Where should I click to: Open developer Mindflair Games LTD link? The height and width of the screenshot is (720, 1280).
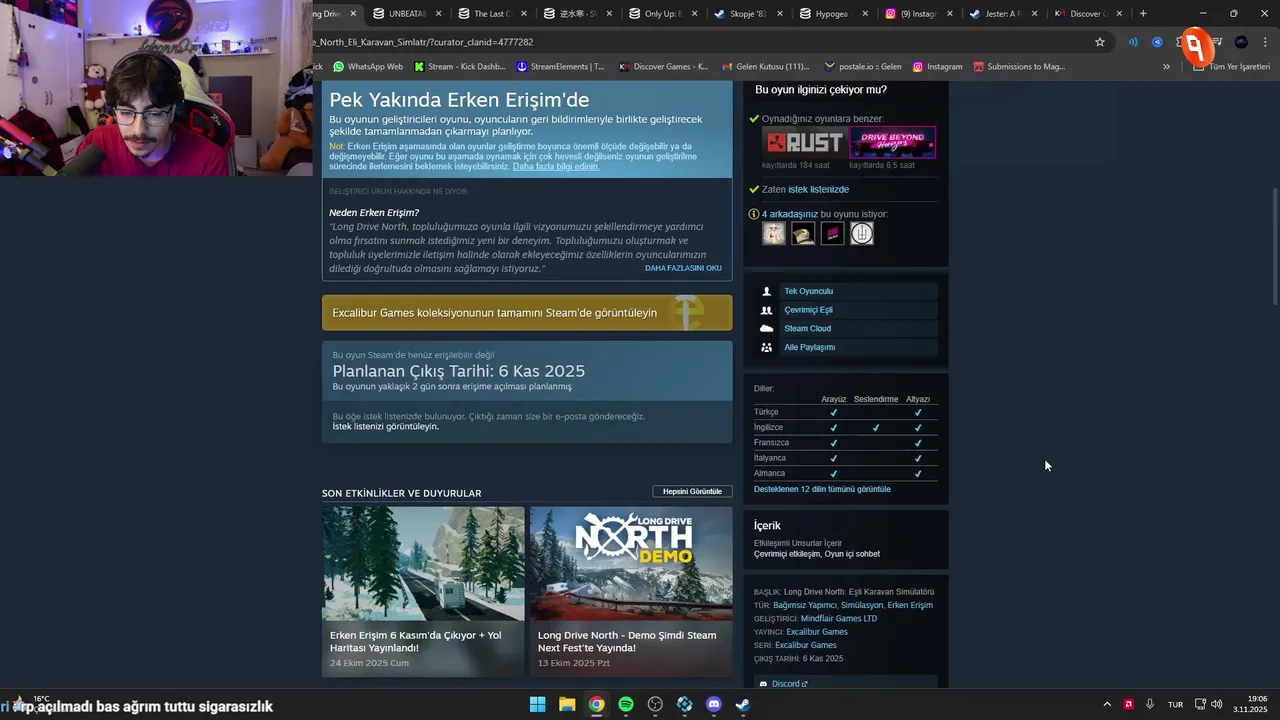pos(839,618)
